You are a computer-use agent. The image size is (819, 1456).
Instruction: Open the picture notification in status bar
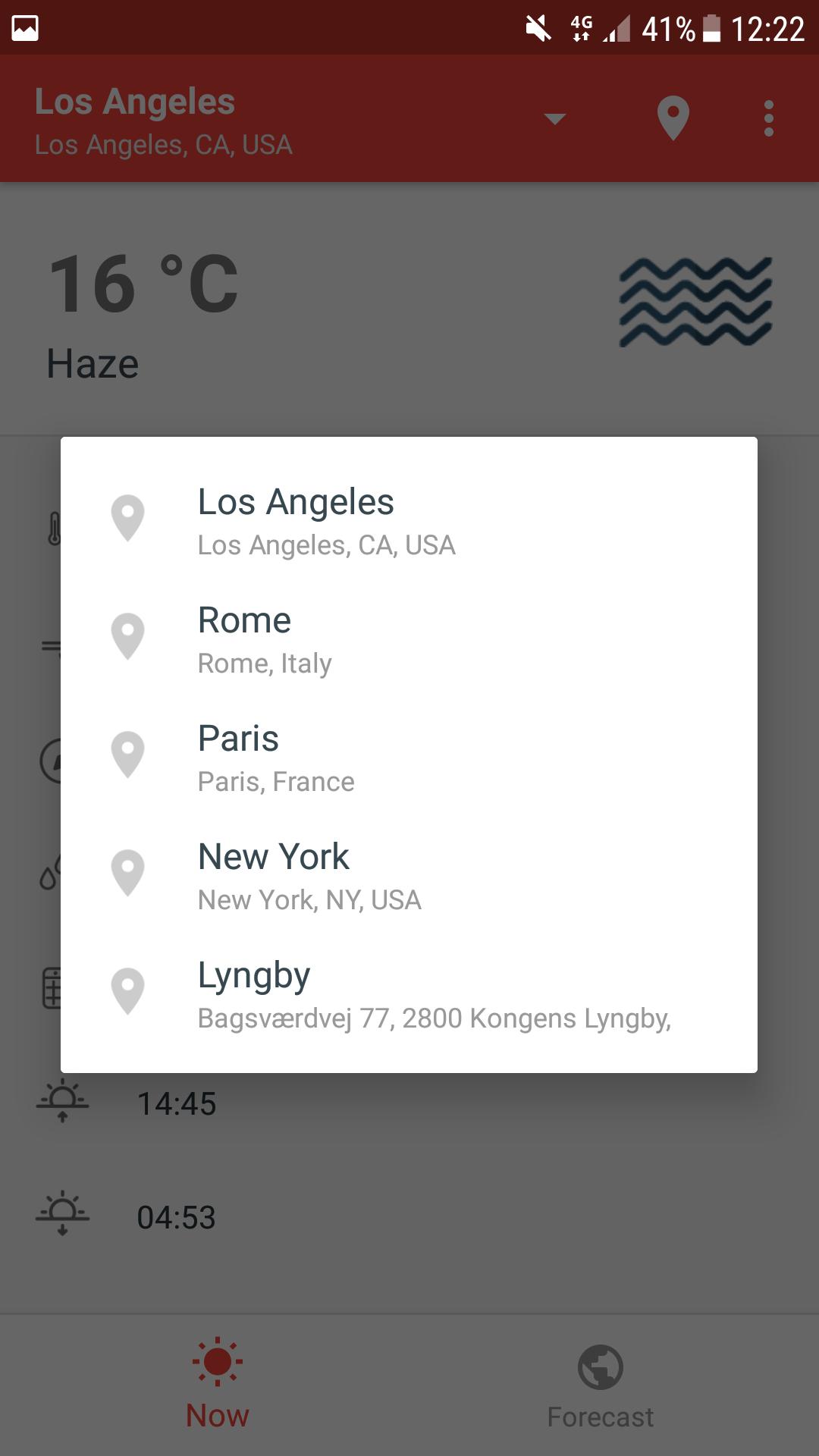25,29
